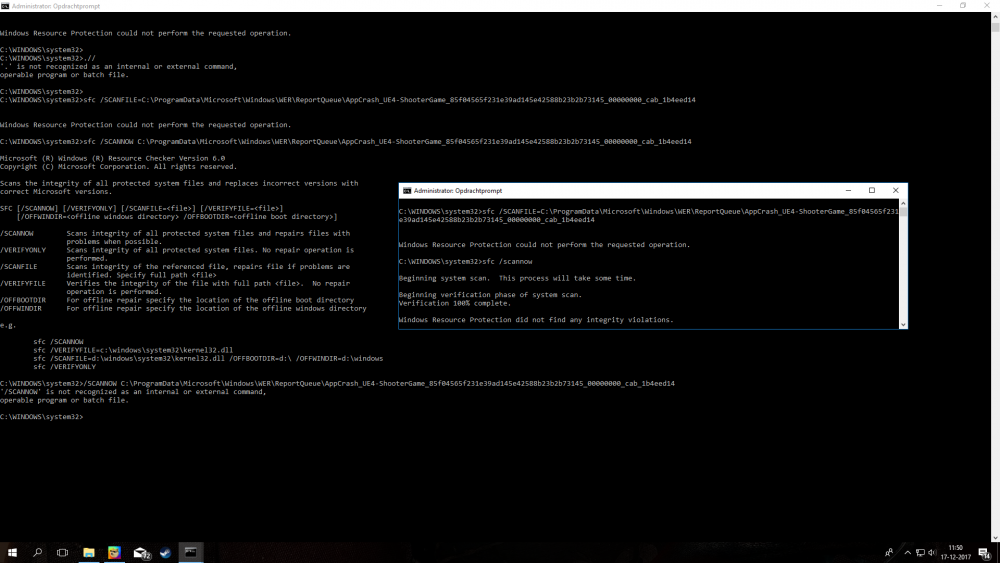The width and height of the screenshot is (1000, 563).
Task: Click the '/SCANFILE' option description row
Action: pyautogui.click(x=175, y=270)
